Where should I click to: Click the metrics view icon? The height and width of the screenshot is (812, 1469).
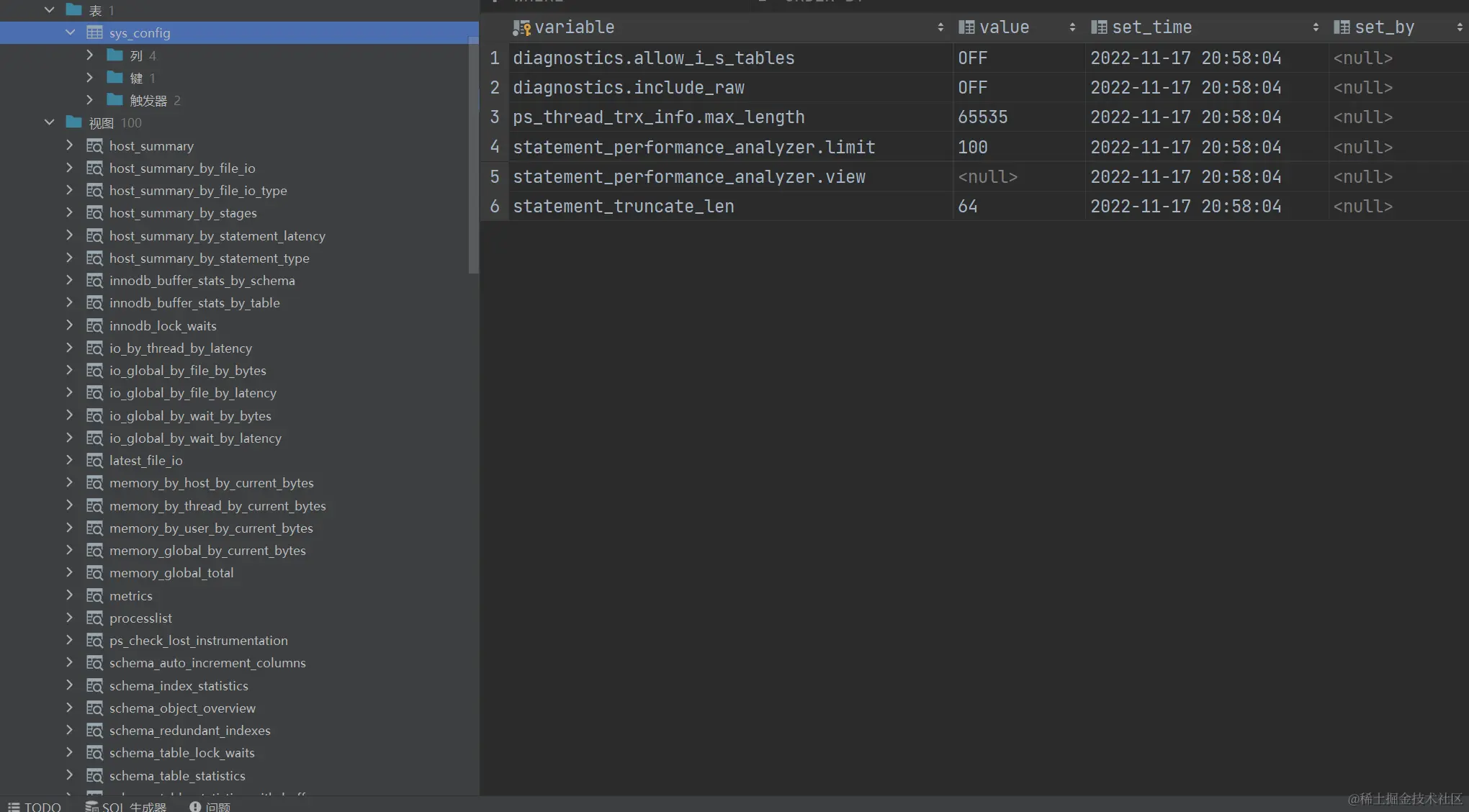[94, 596]
